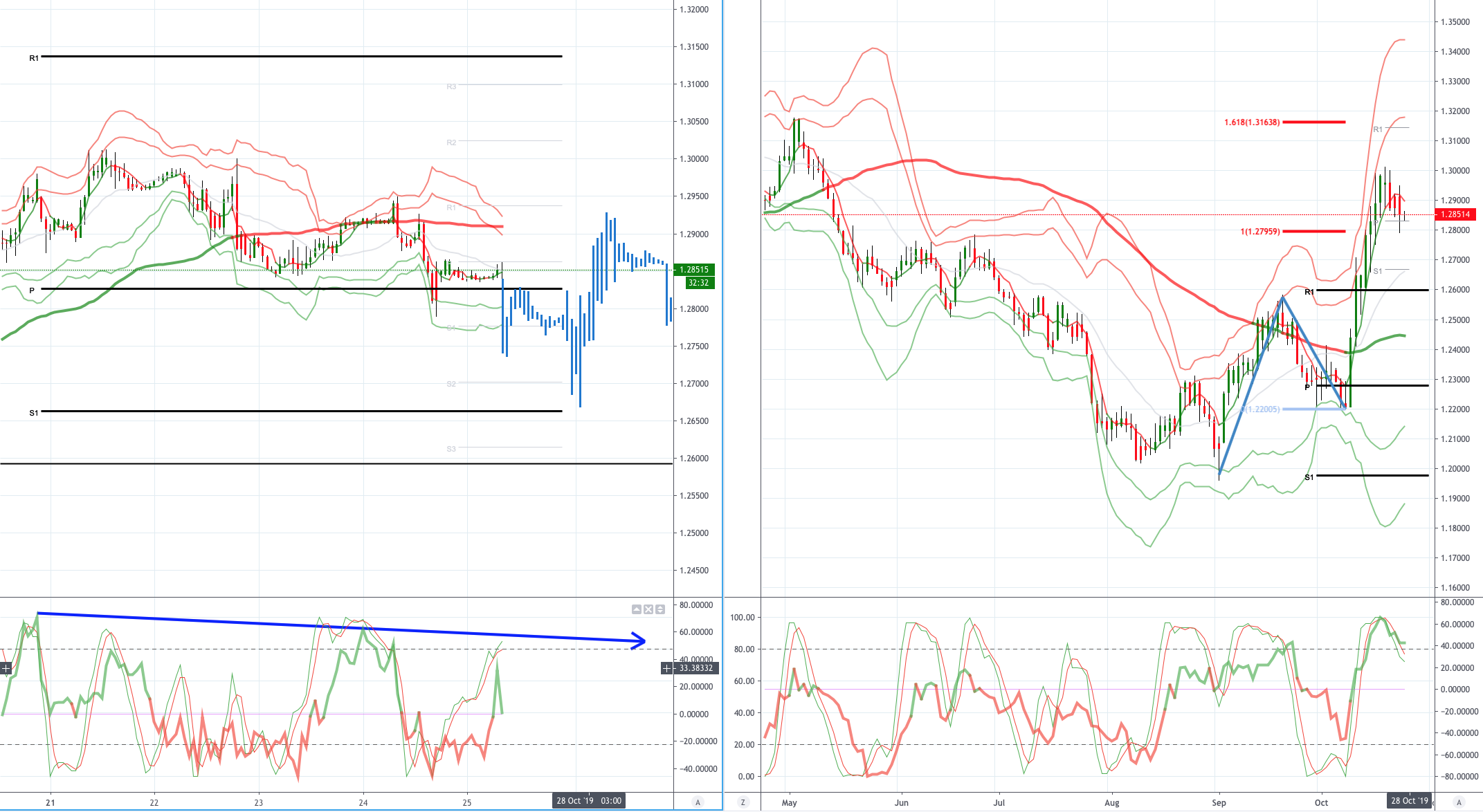
Task: Click 1.32000 on left price scale
Action: coord(694,10)
